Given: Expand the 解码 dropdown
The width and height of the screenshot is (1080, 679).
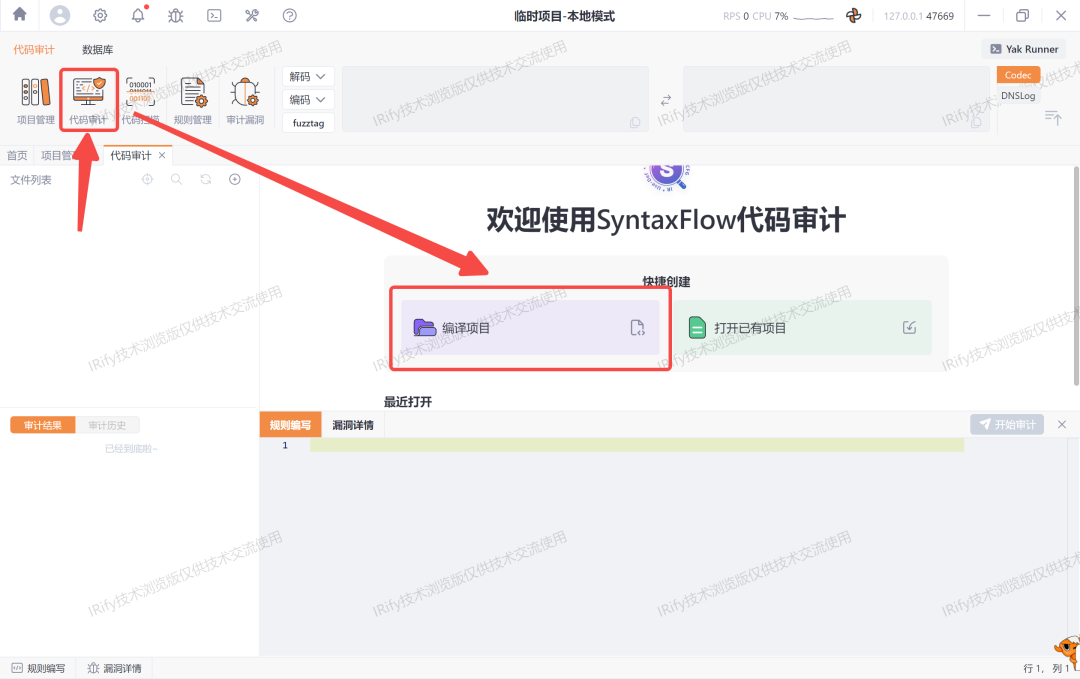Looking at the screenshot, I should pos(308,76).
